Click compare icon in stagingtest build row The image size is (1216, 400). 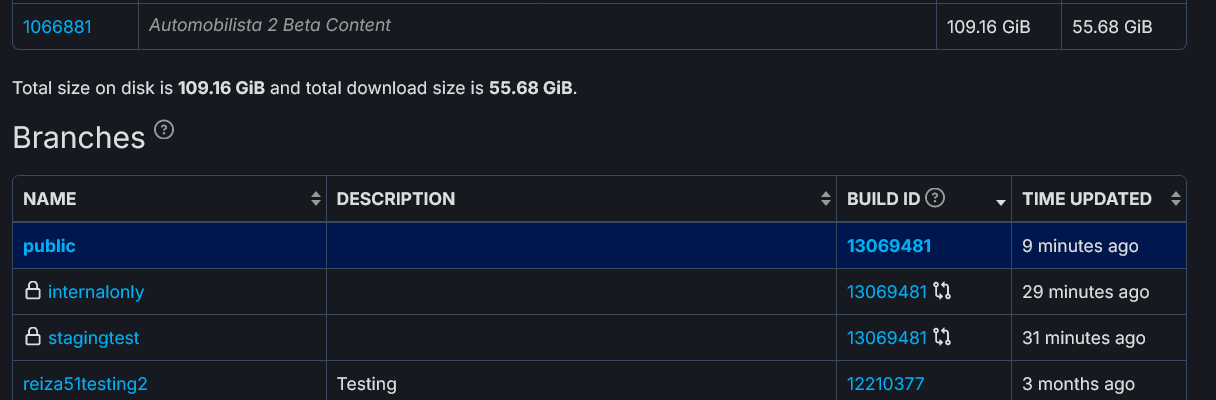click(942, 338)
